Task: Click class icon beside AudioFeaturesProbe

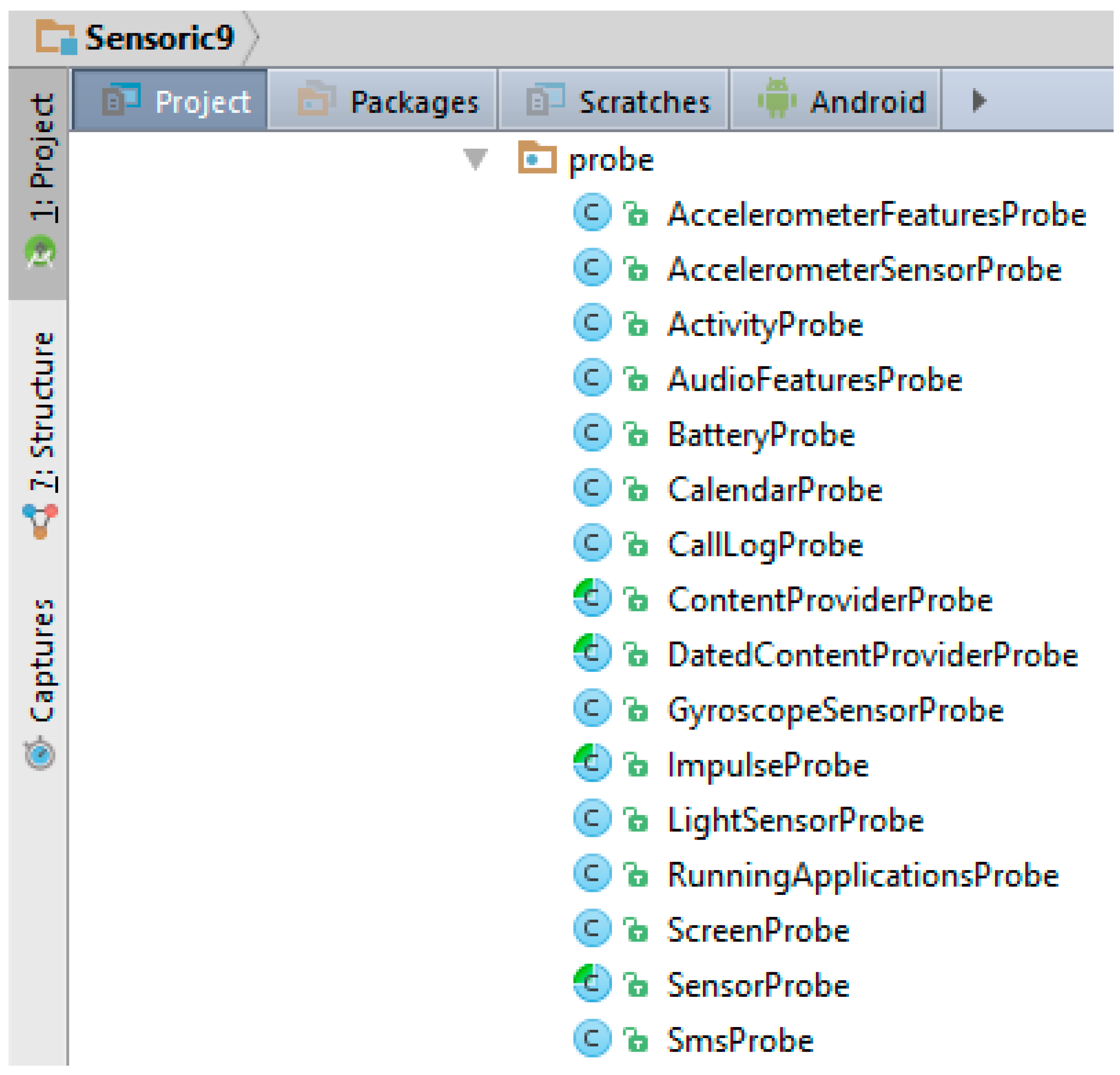Action: (x=592, y=378)
